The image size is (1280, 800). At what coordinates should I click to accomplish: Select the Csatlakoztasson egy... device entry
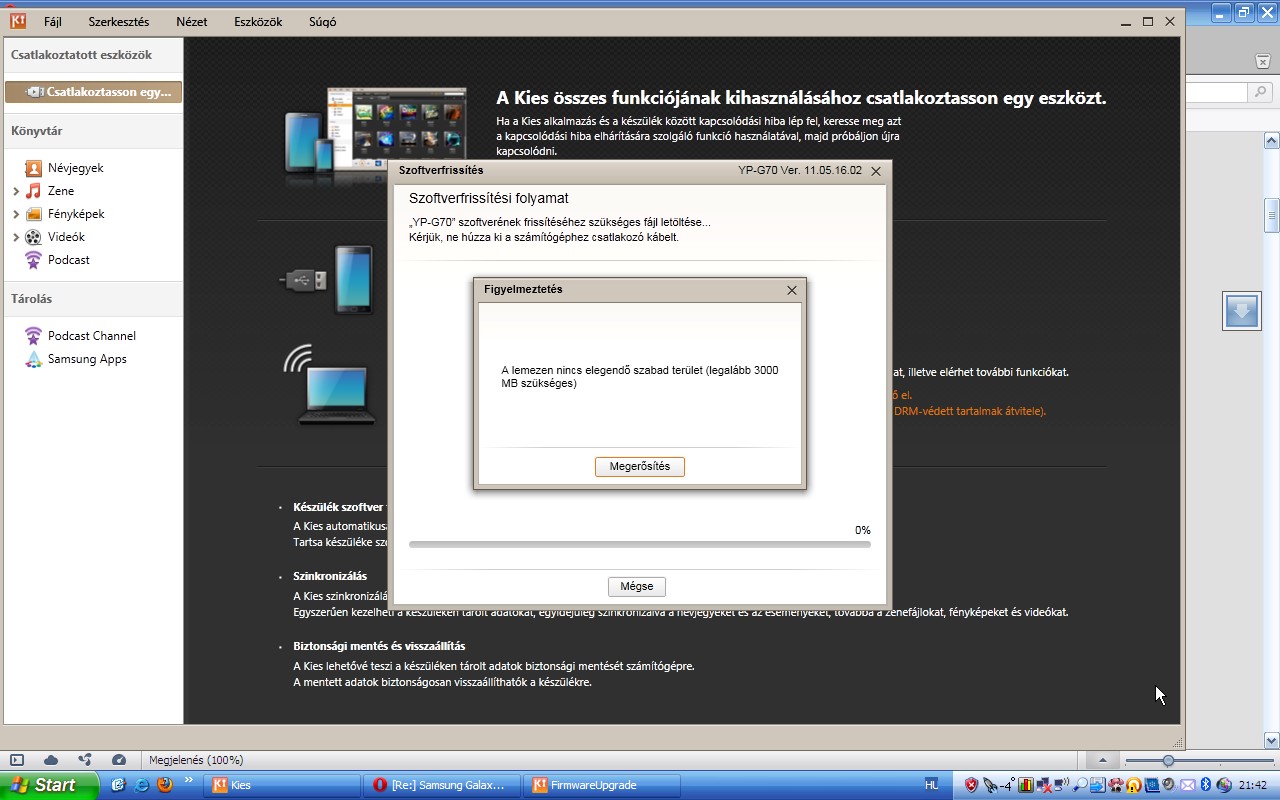point(93,92)
